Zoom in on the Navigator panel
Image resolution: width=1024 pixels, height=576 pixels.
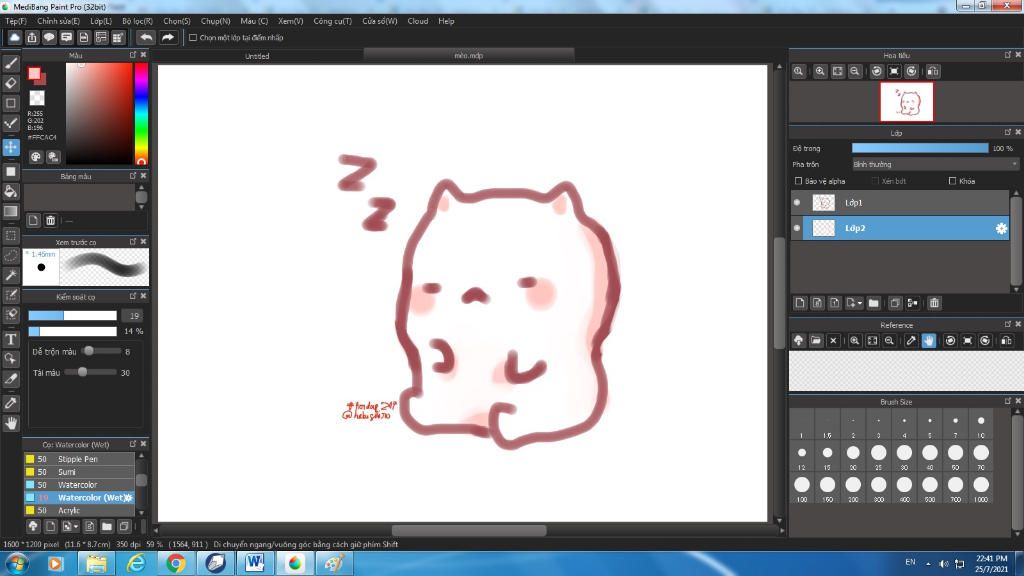click(820, 71)
